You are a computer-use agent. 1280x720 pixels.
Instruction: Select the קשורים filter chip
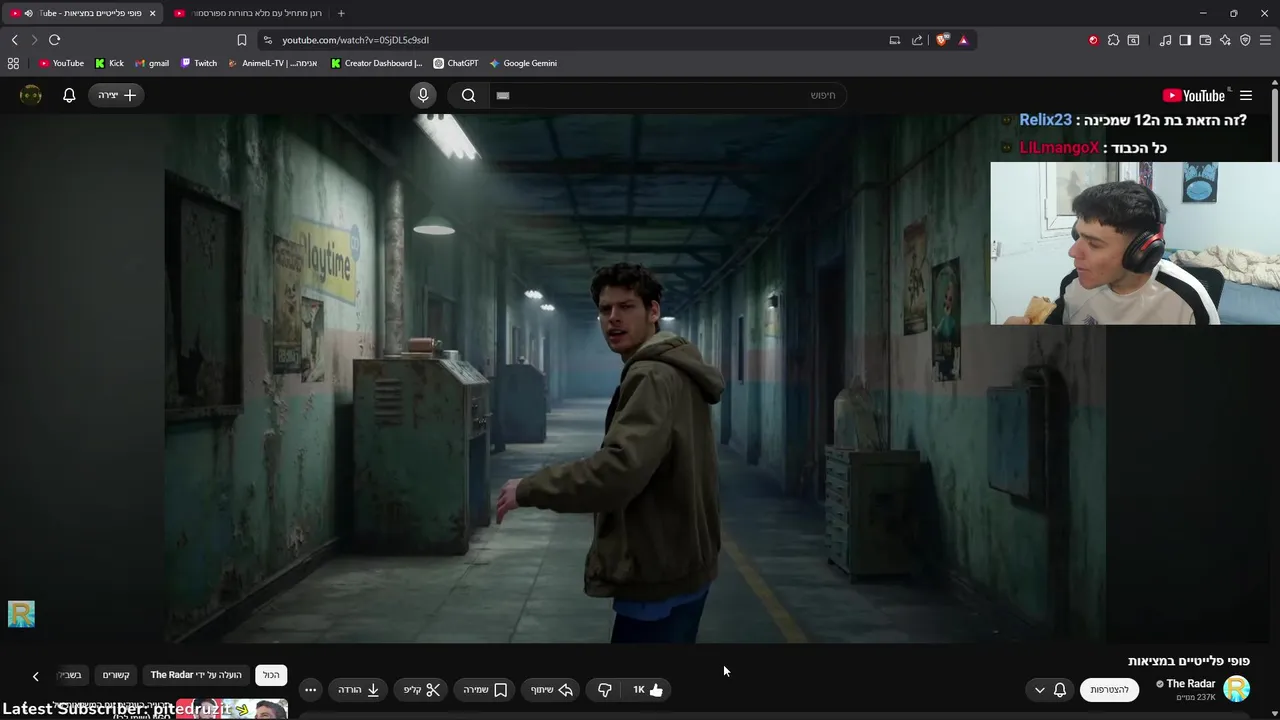click(116, 675)
